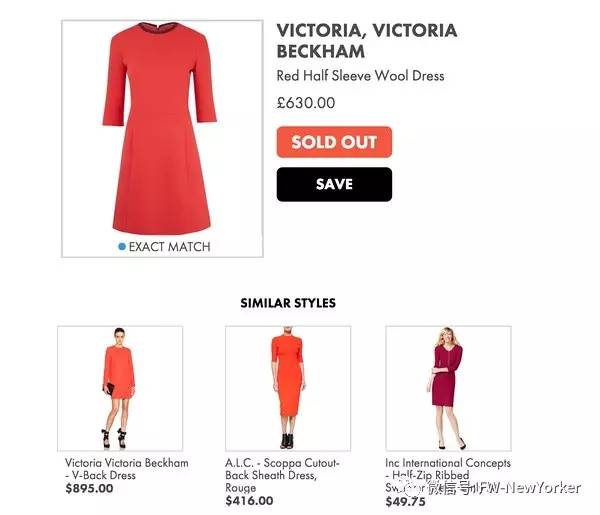Click the blue Exact Match dot indicator

click(x=122, y=247)
